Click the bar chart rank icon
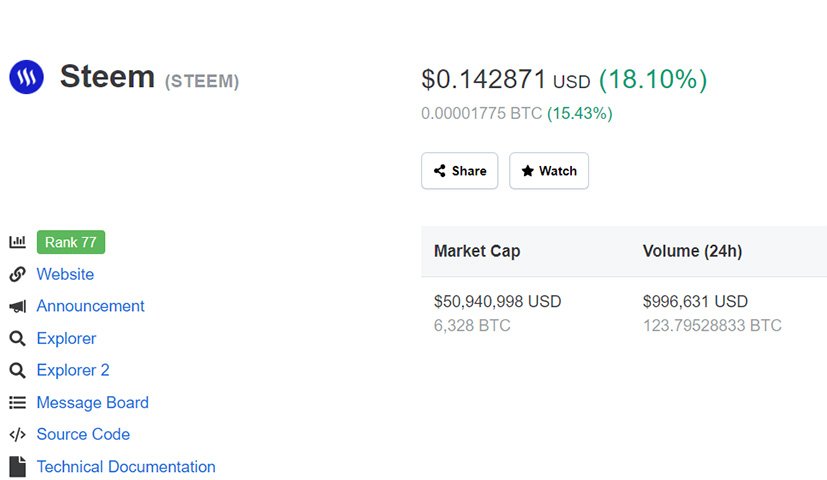 tap(17, 242)
